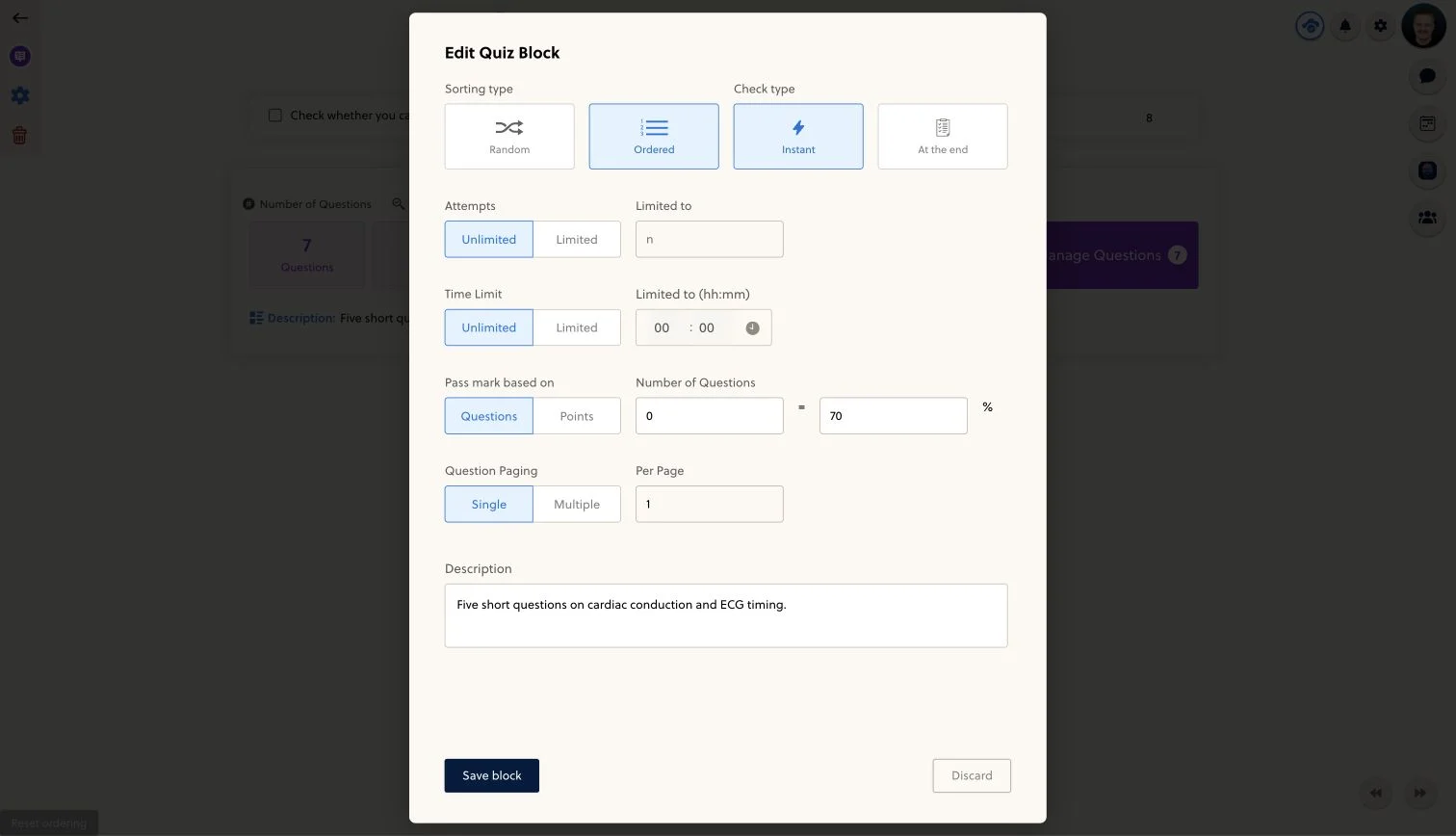Viewport: 1456px width, 836px height.
Task: Click into the Description text area
Action: pos(726,615)
